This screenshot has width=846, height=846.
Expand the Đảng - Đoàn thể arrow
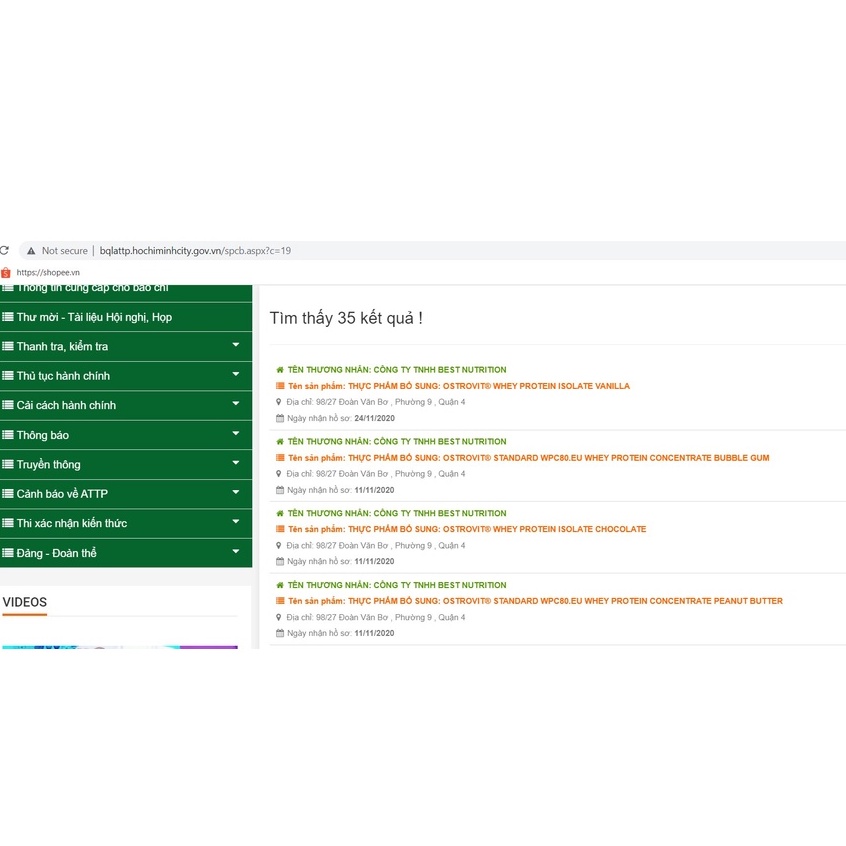(236, 552)
